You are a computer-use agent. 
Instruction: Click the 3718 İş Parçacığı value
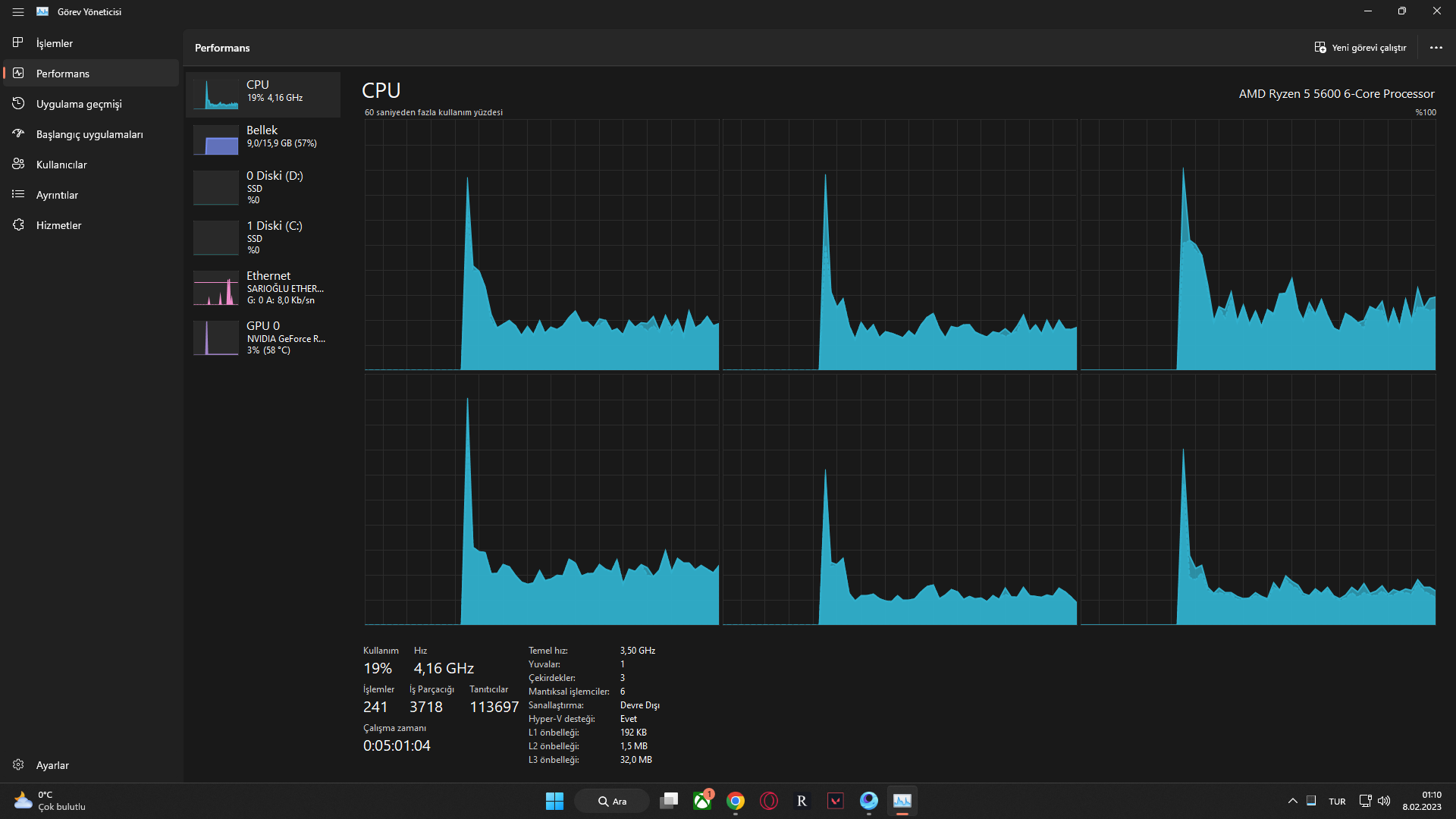pos(425,707)
